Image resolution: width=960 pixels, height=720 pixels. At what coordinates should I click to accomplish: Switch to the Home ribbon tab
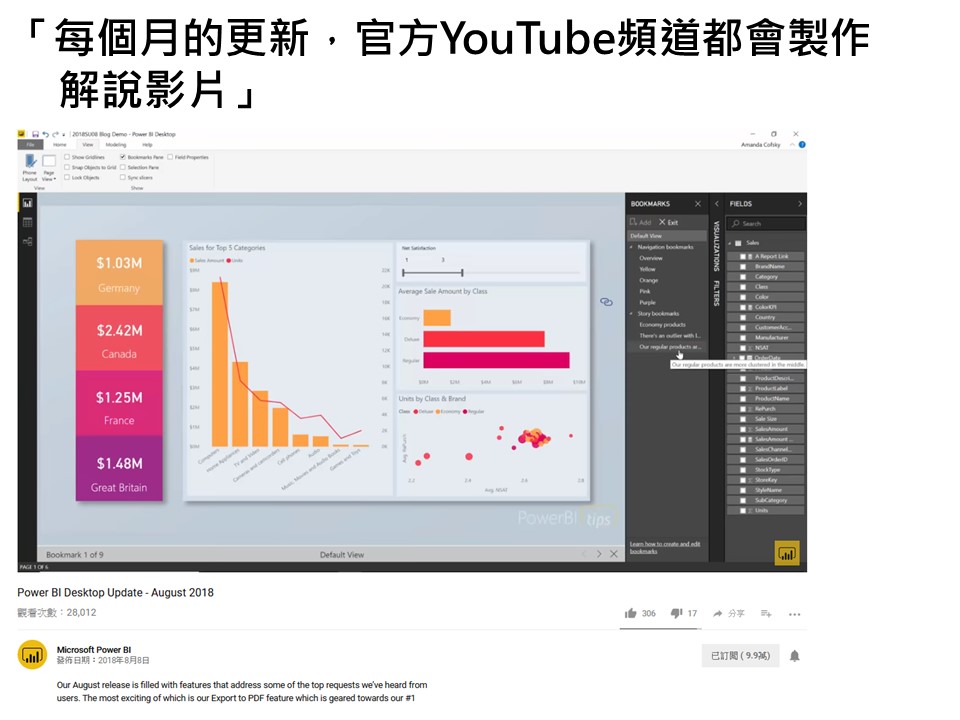[59, 144]
